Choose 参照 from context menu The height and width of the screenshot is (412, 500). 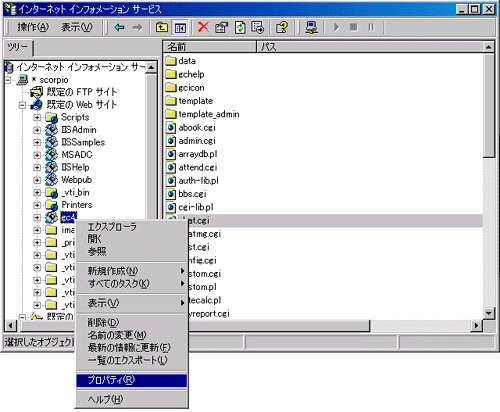(97, 251)
